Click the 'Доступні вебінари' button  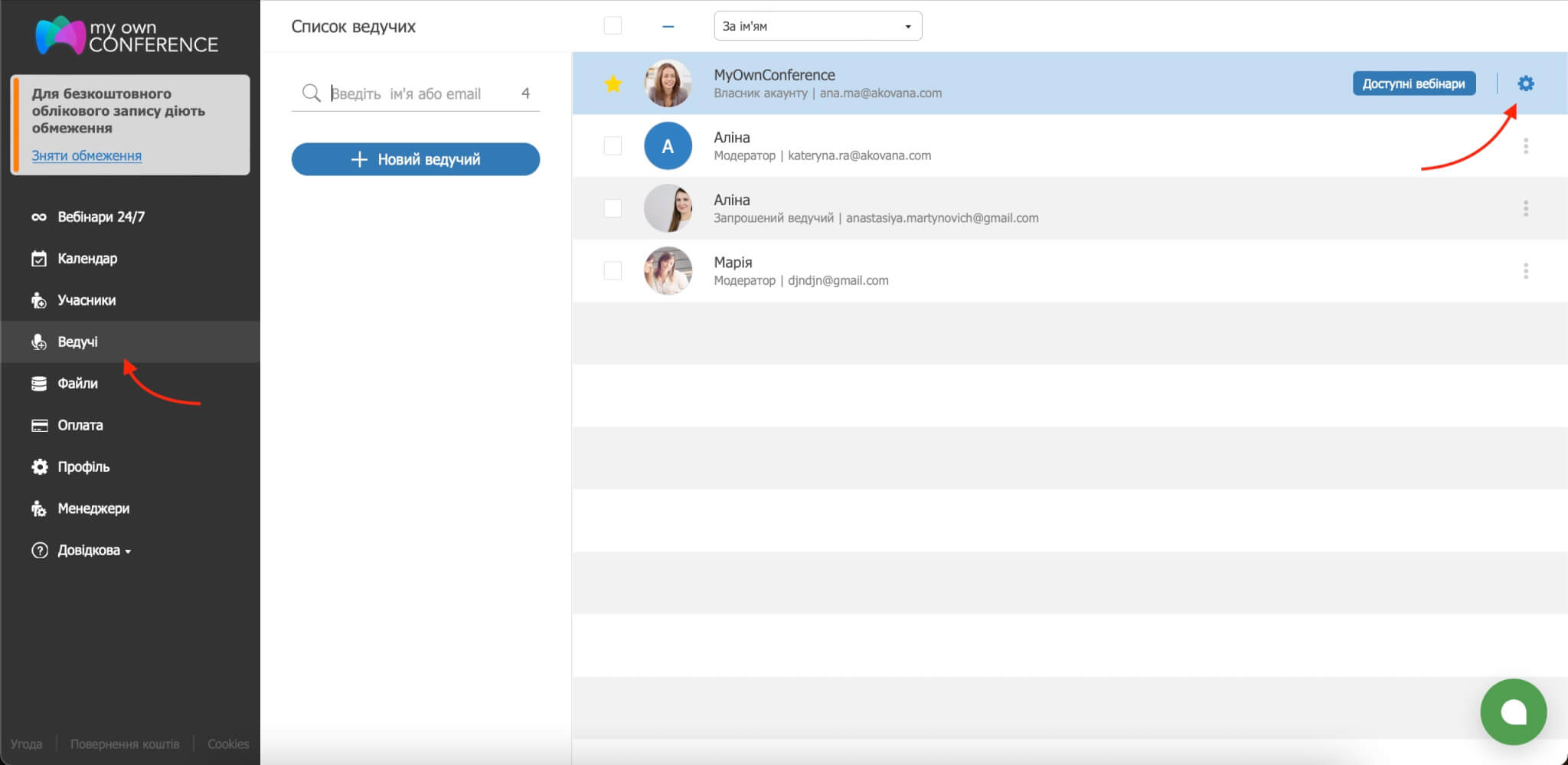[1413, 83]
